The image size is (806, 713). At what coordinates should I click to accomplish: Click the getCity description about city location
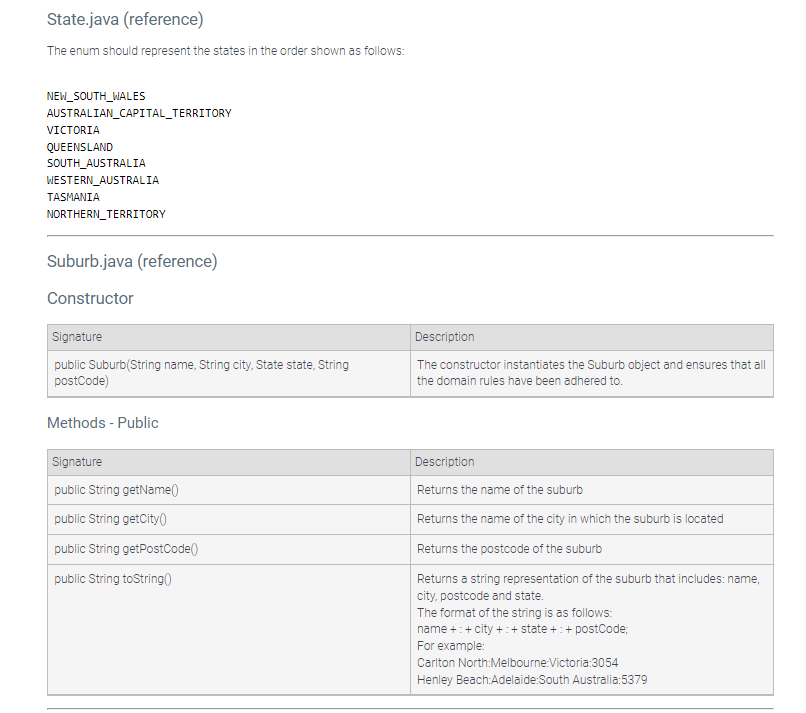pyautogui.click(x=570, y=519)
